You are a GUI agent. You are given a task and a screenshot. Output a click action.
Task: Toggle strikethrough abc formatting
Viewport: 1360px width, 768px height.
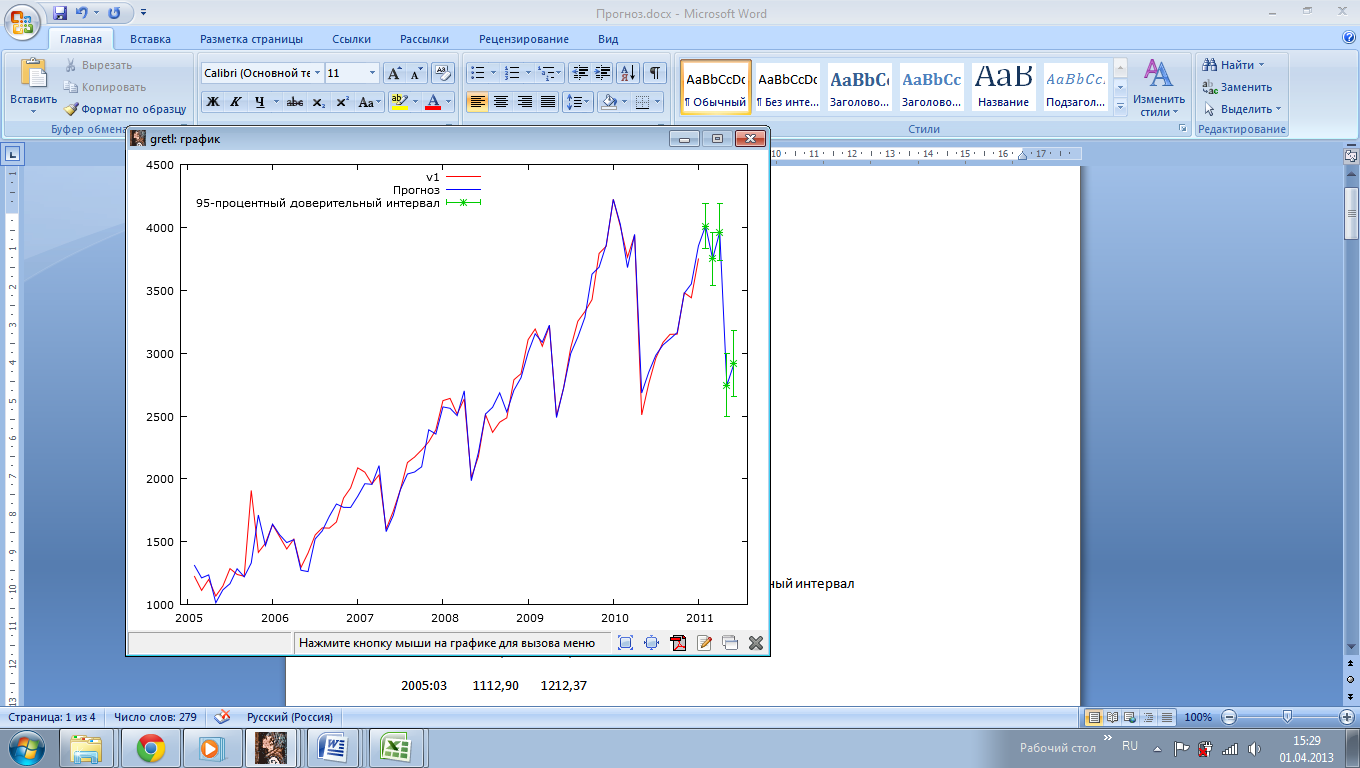pos(295,101)
